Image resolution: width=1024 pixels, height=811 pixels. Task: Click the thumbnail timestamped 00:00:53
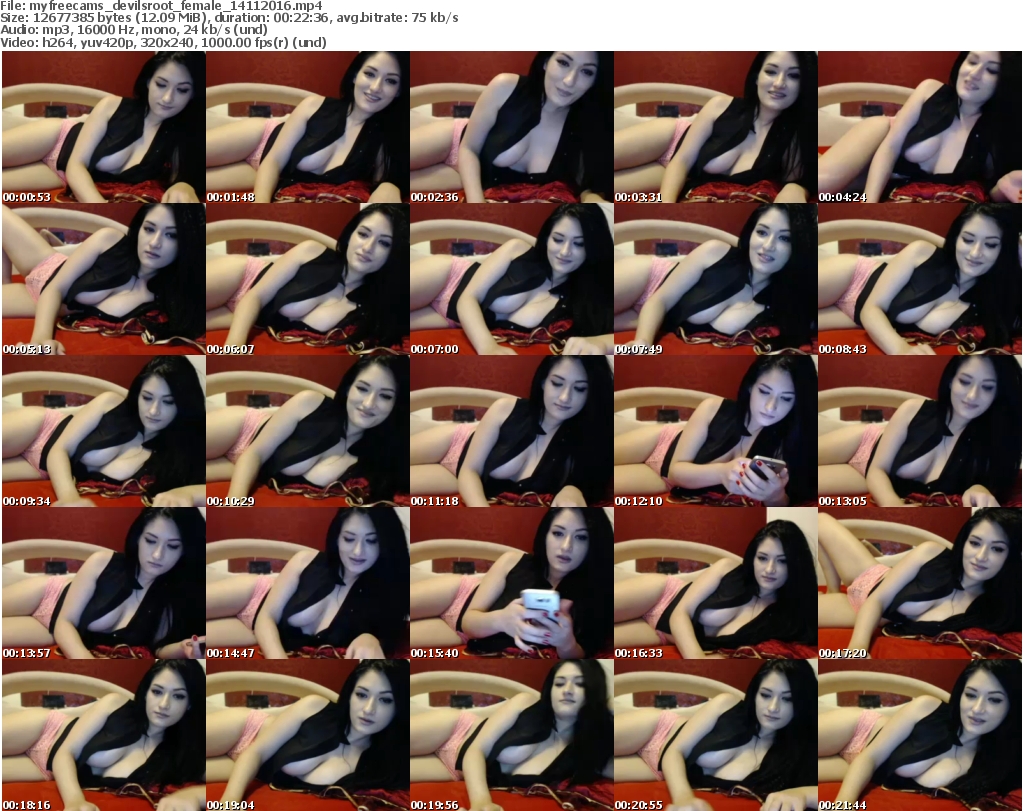(x=103, y=127)
